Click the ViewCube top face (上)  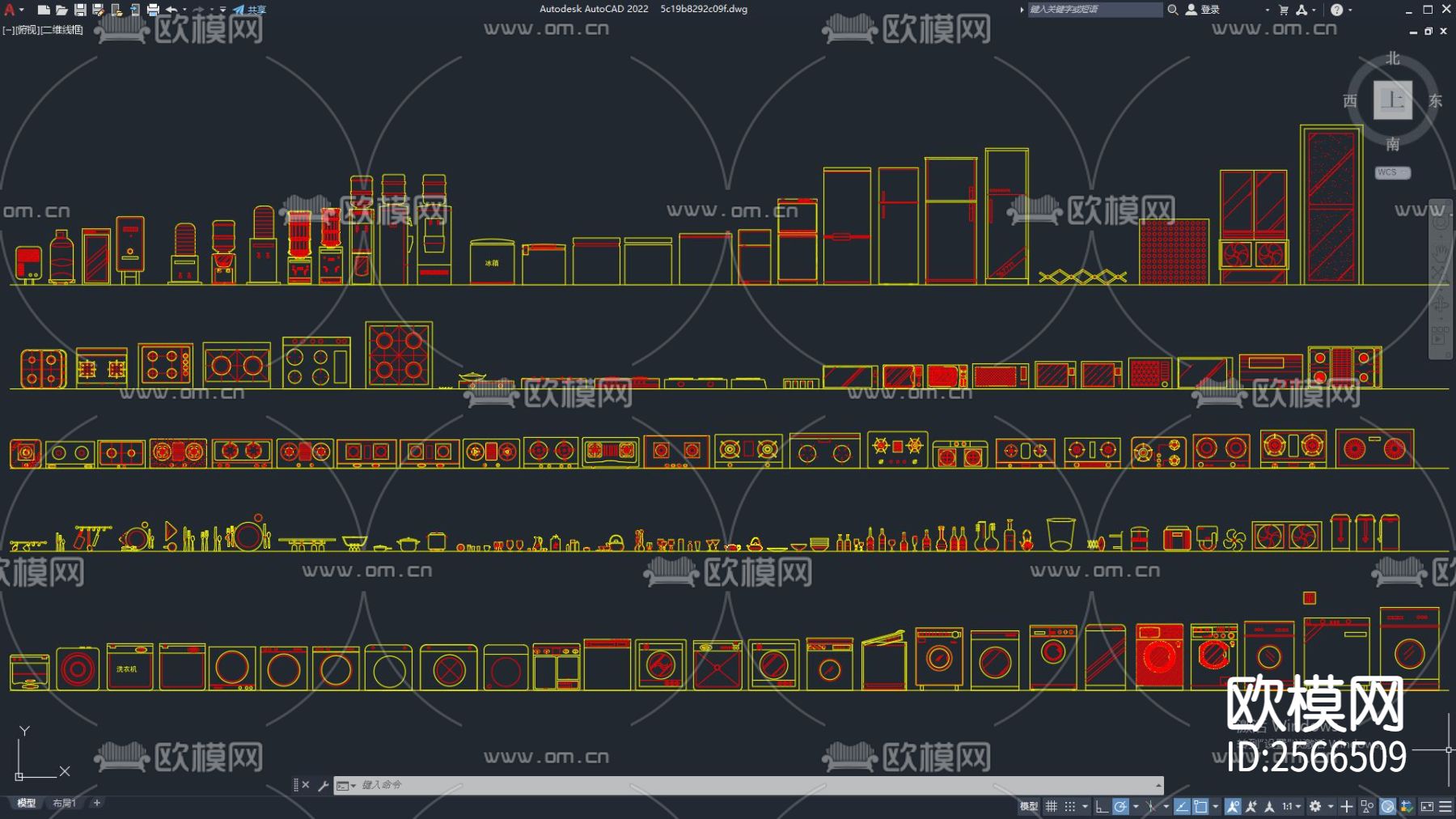point(1393,100)
